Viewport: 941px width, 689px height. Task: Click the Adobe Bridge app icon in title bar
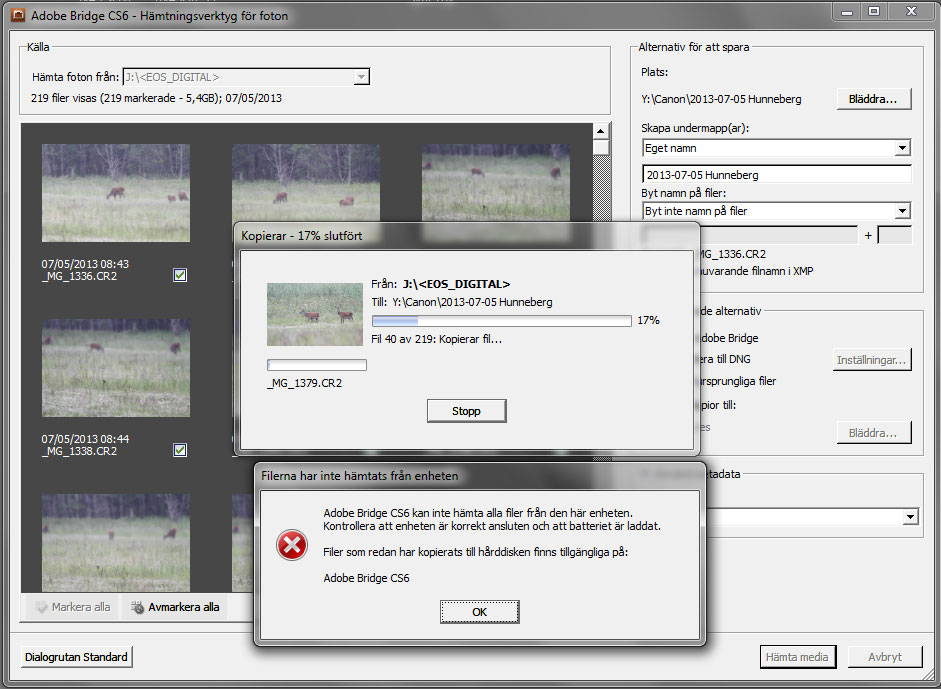18,15
